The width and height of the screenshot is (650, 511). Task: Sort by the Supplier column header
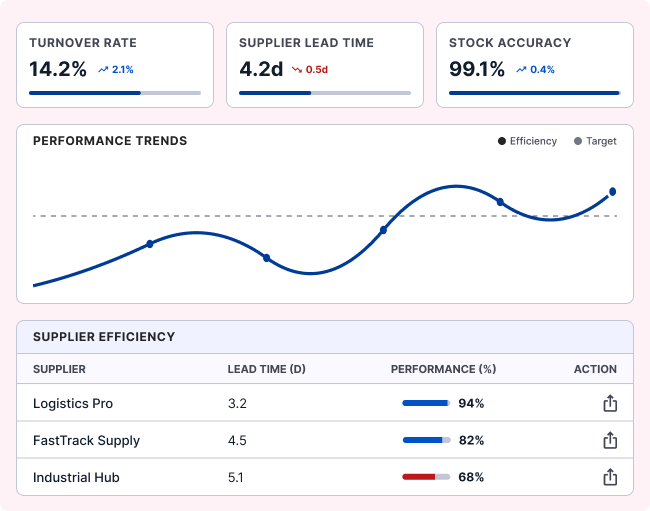point(59,369)
